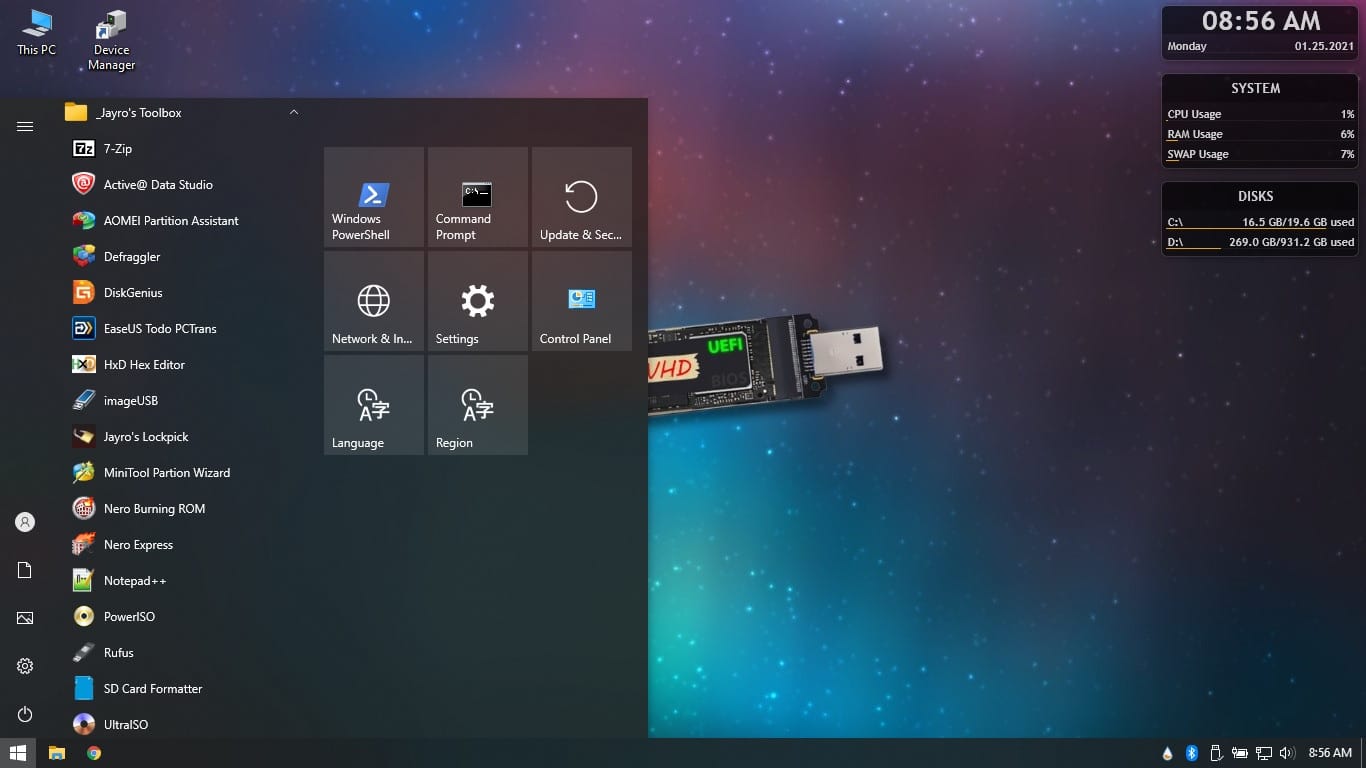Open the Settings tile

coord(478,301)
